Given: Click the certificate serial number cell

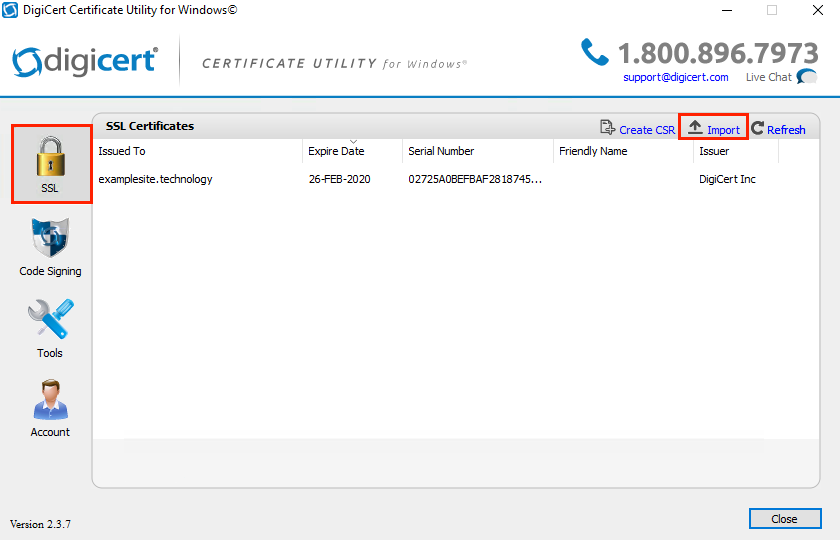Looking at the screenshot, I should [475, 179].
